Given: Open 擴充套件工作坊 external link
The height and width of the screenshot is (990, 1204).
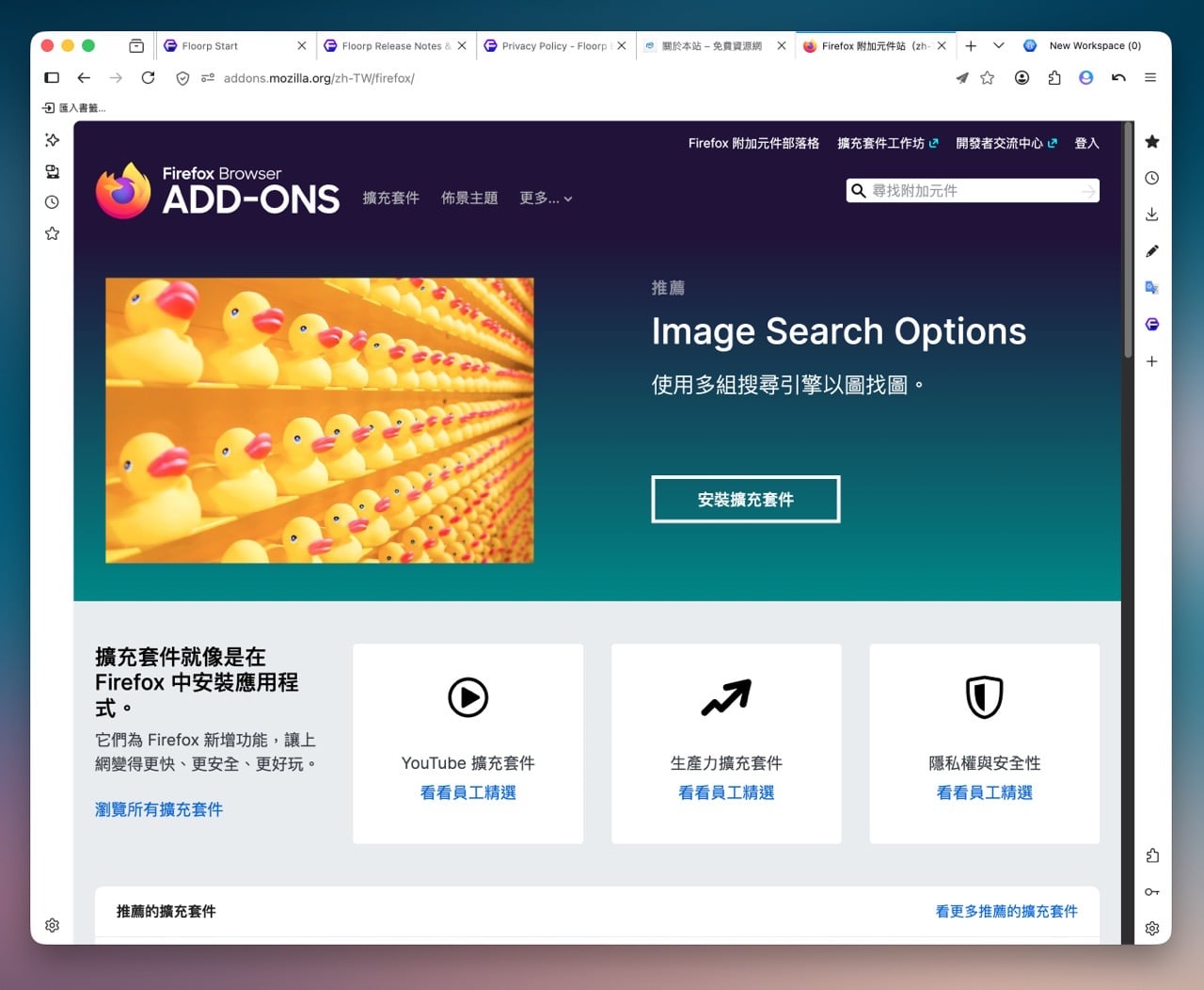Looking at the screenshot, I should point(888,143).
